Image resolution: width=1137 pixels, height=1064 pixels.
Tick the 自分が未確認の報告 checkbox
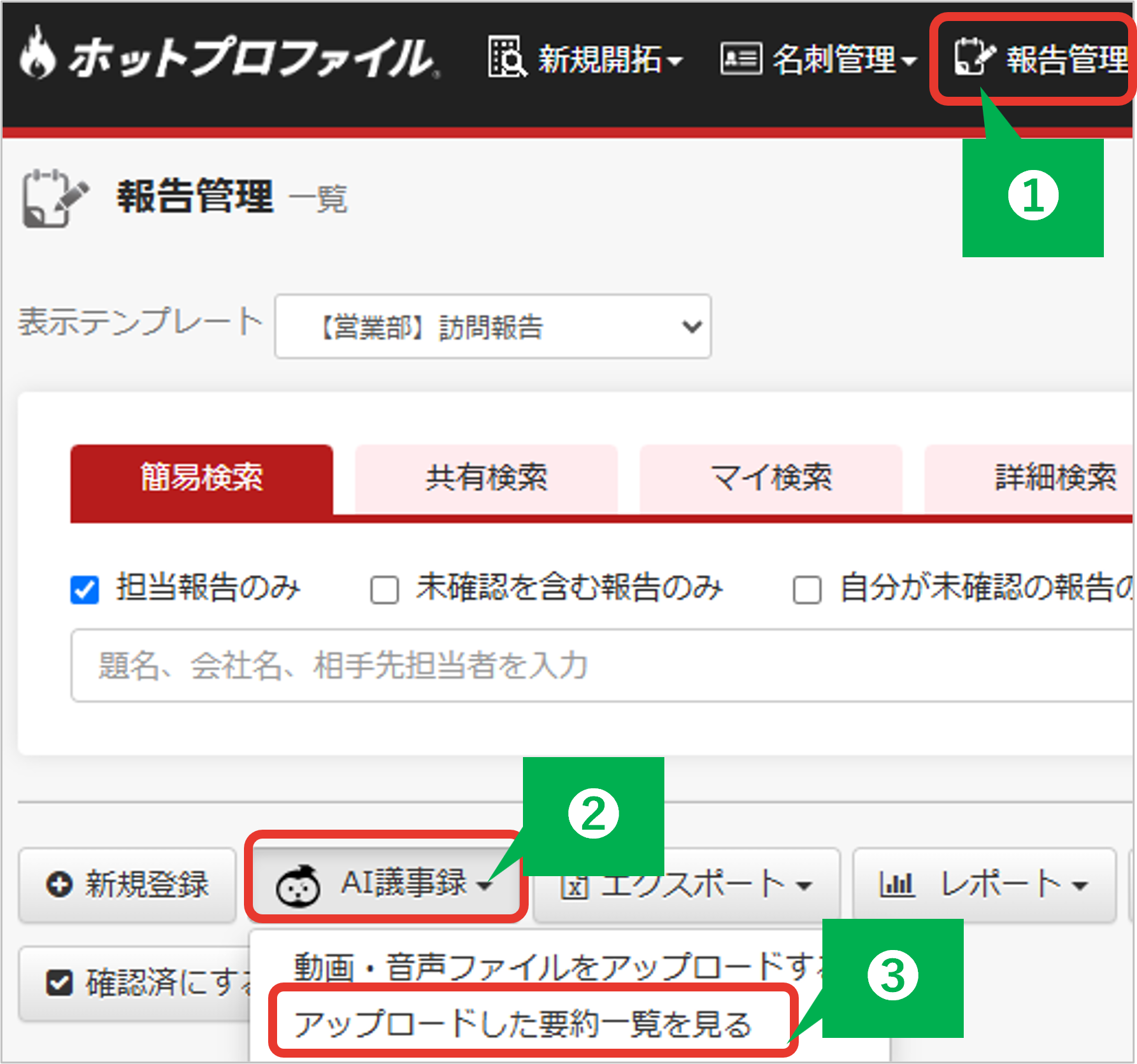[x=806, y=590]
